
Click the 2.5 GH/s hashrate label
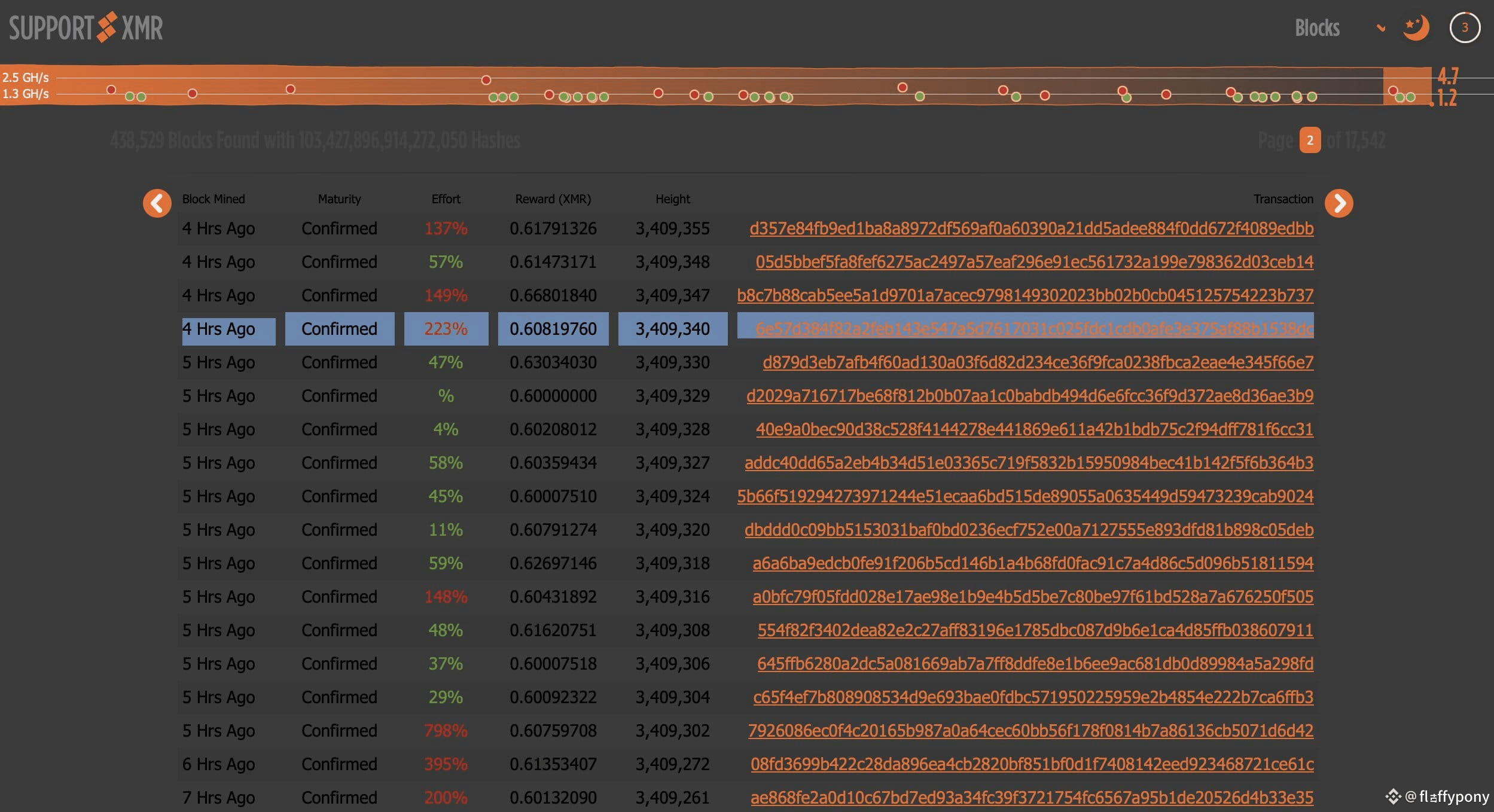(26, 77)
